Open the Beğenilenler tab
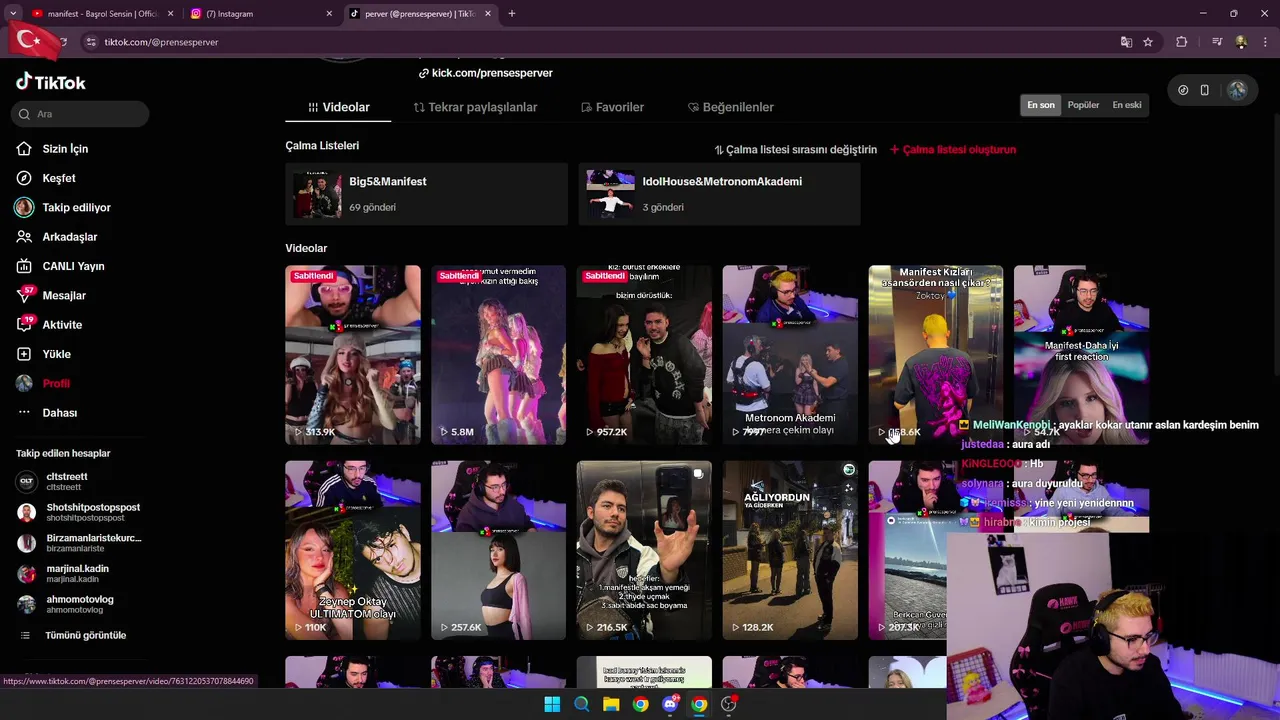Image resolution: width=1280 pixels, height=720 pixels. (x=730, y=107)
